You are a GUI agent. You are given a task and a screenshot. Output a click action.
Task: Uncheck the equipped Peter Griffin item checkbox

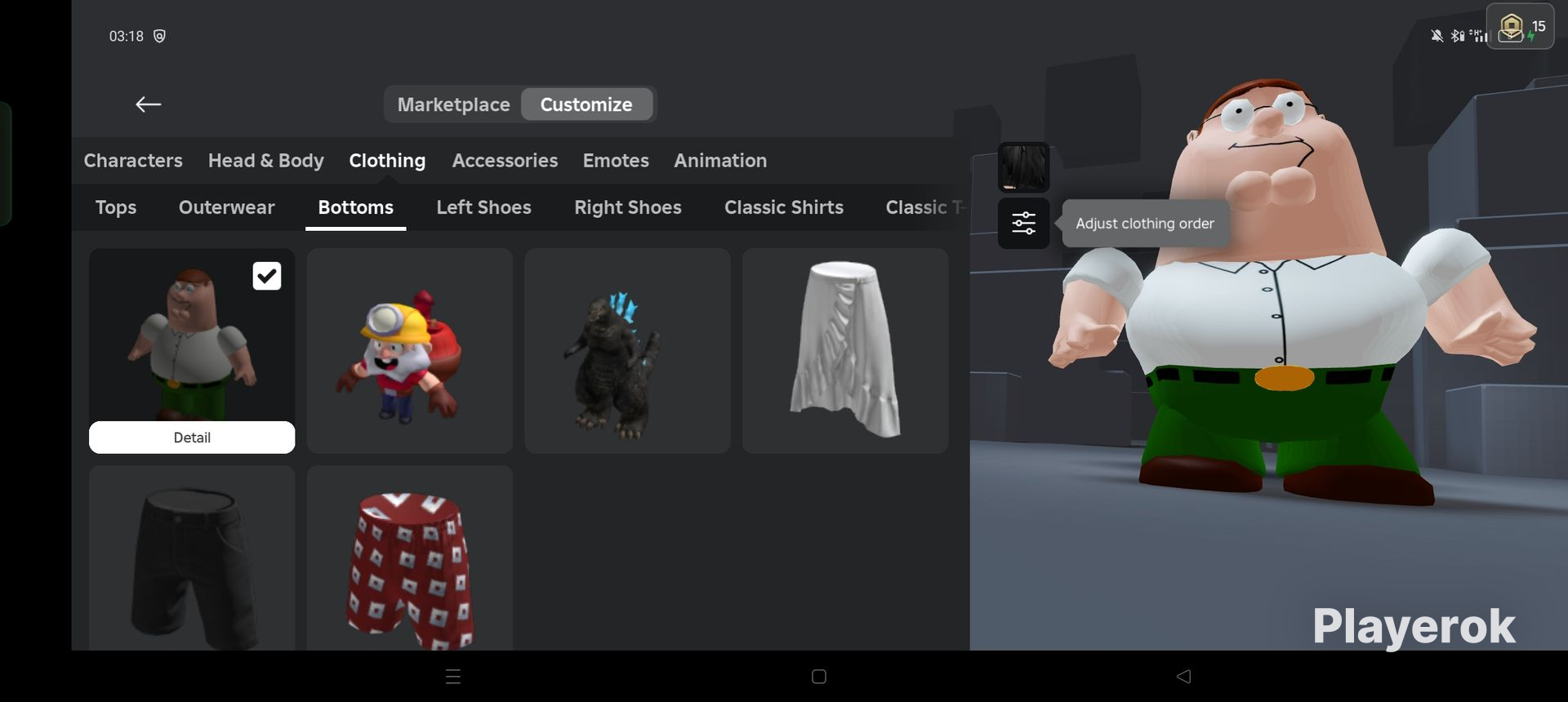pyautogui.click(x=267, y=276)
